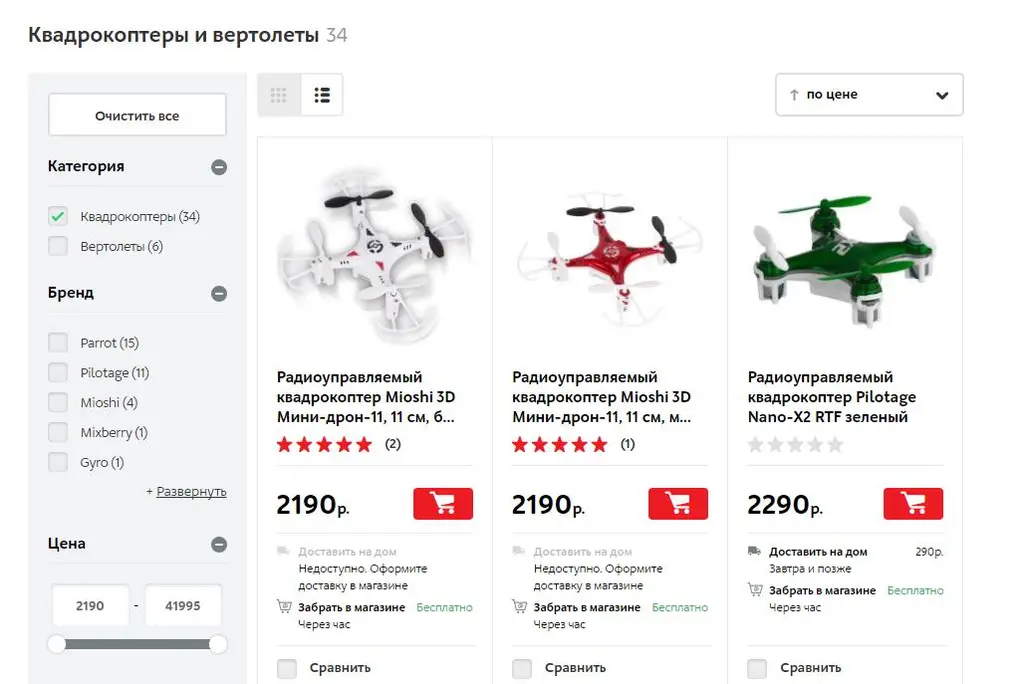The image size is (1024, 684).
Task: Add white Mioshi 3D drone to cart
Action: [443, 504]
